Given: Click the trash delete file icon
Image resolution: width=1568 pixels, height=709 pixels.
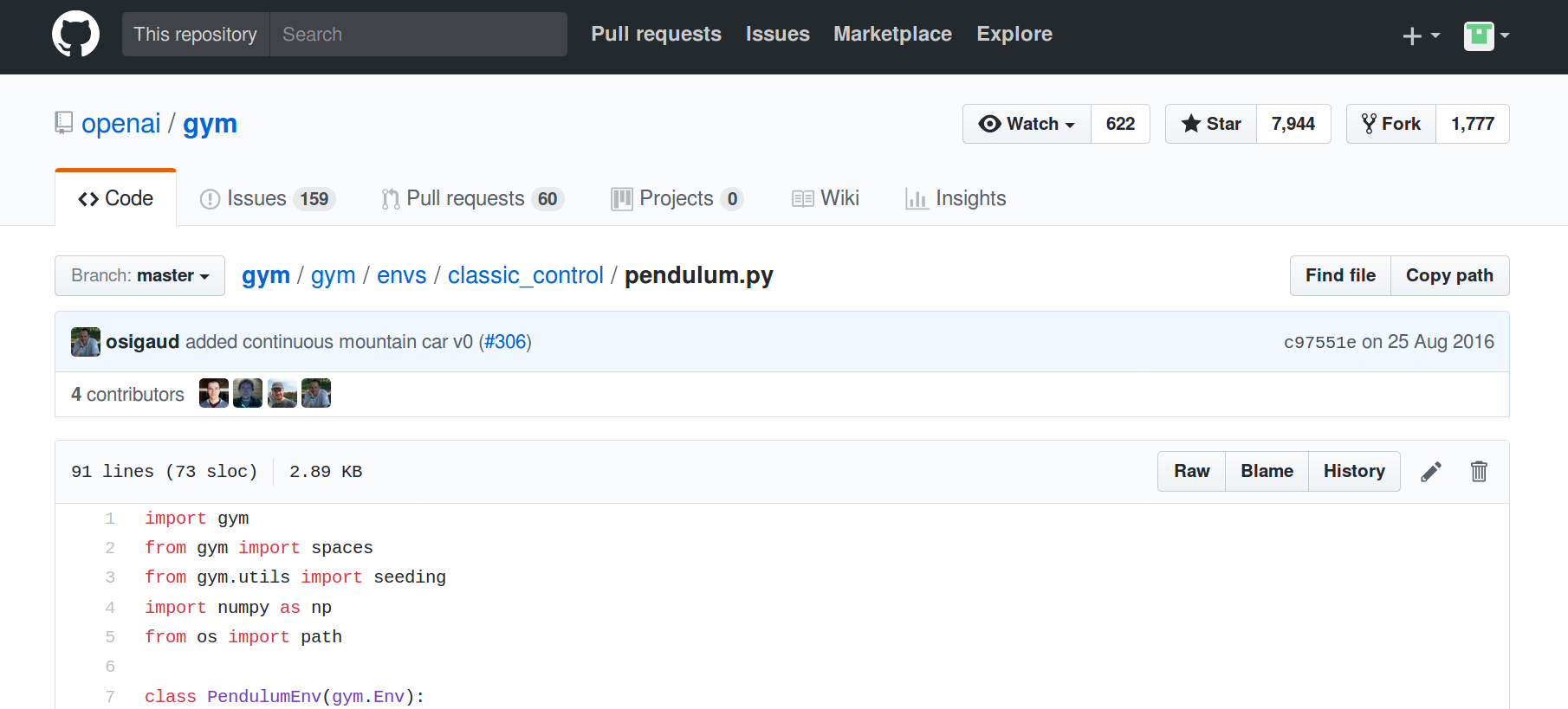Looking at the screenshot, I should pyautogui.click(x=1479, y=472).
